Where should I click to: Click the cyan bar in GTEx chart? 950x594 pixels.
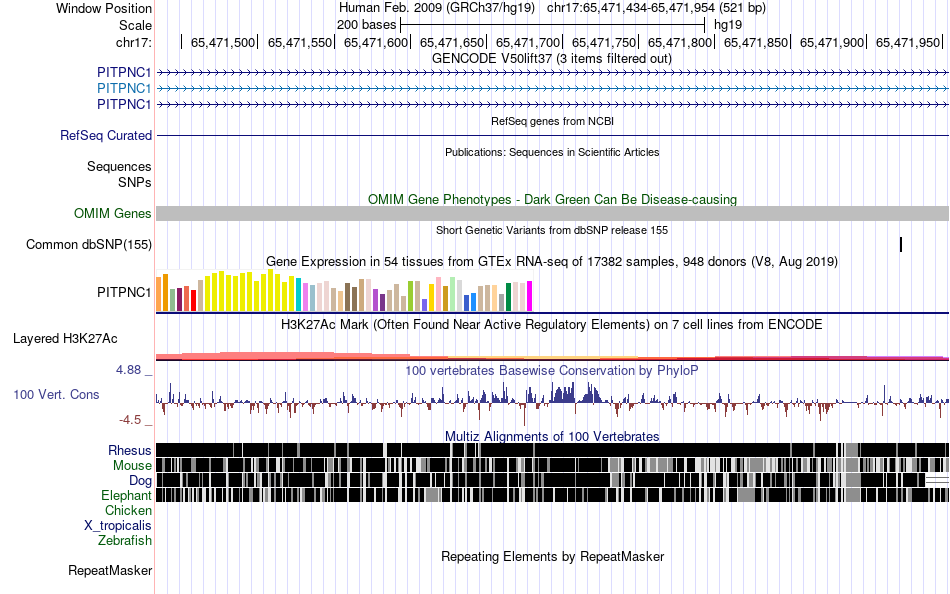coord(299,295)
